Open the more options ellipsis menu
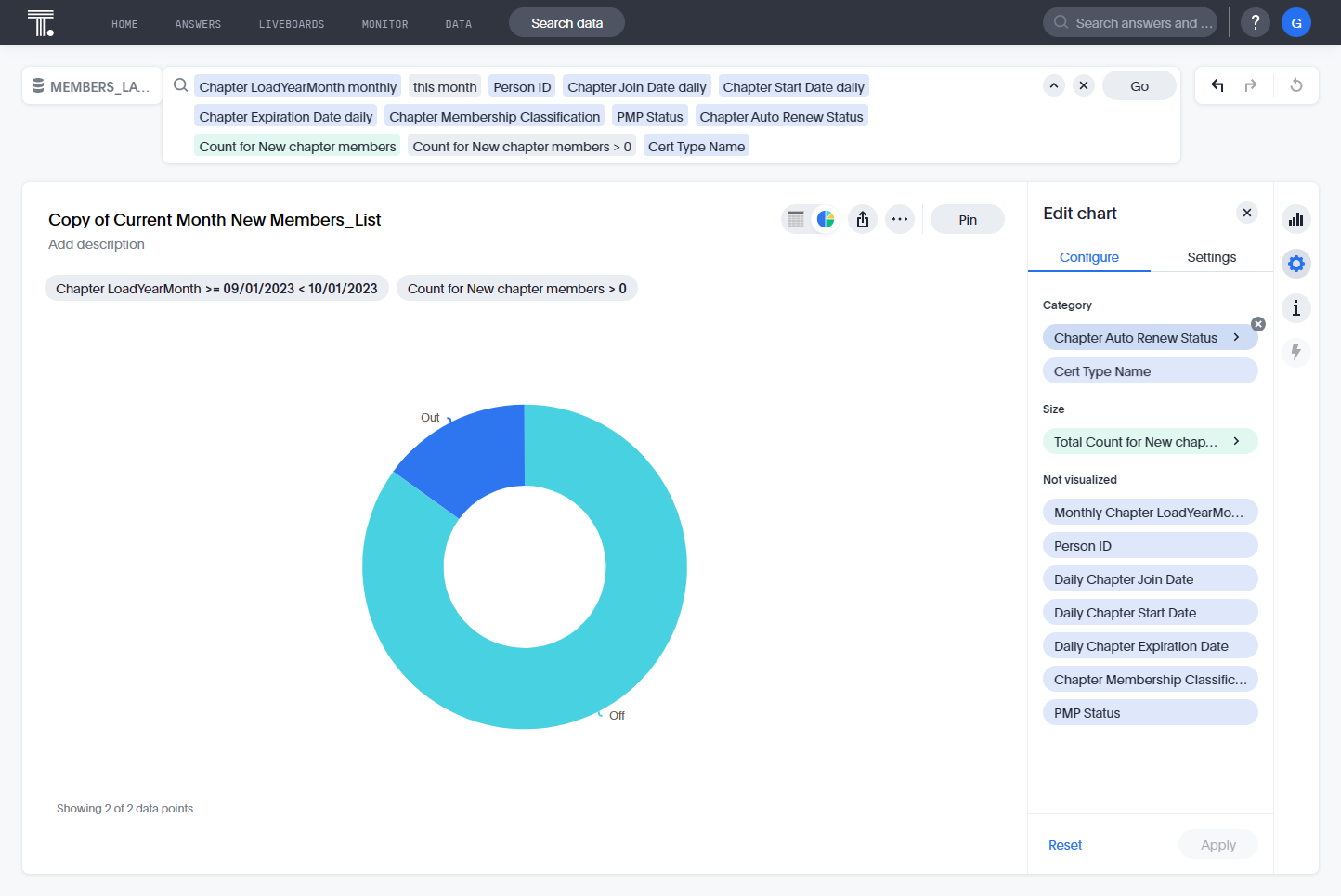The width and height of the screenshot is (1341, 896). [x=900, y=219]
